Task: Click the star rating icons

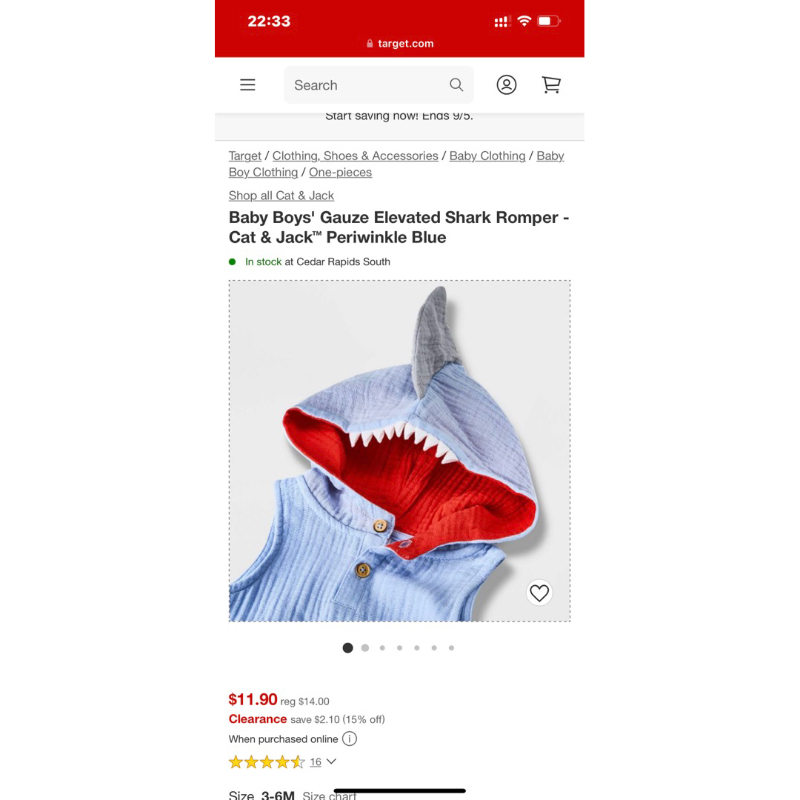Action: pyautogui.click(x=266, y=762)
